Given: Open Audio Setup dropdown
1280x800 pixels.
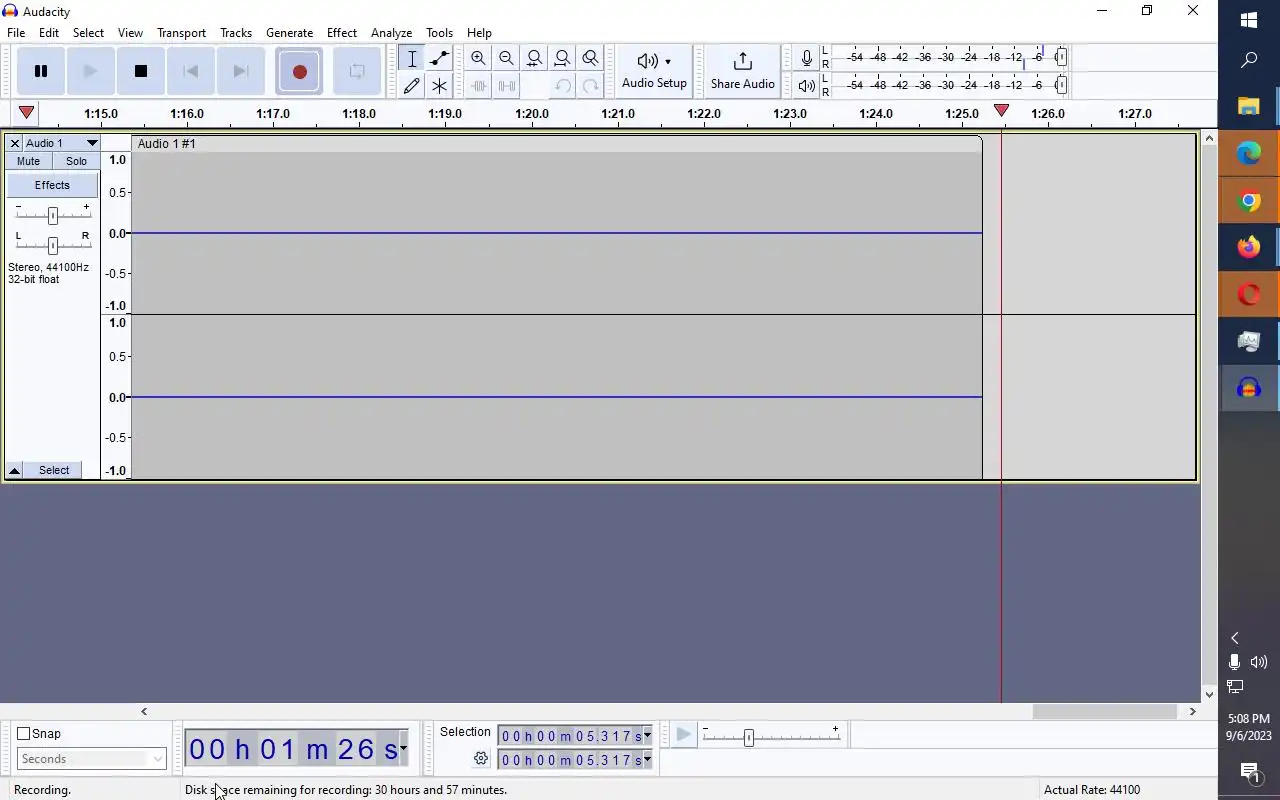Looking at the screenshot, I should pyautogui.click(x=654, y=71).
